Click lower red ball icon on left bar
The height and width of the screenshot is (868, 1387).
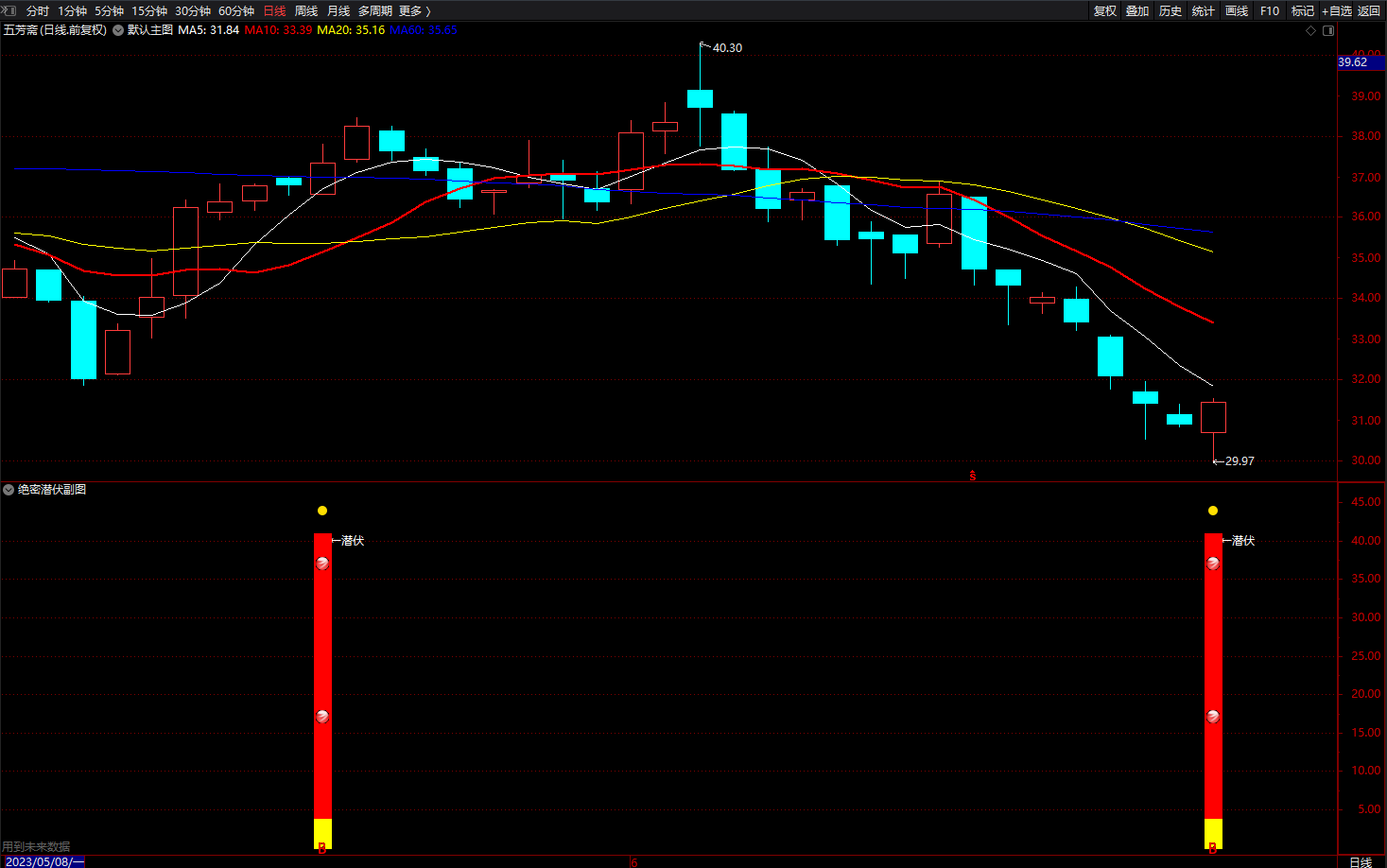pyautogui.click(x=322, y=717)
